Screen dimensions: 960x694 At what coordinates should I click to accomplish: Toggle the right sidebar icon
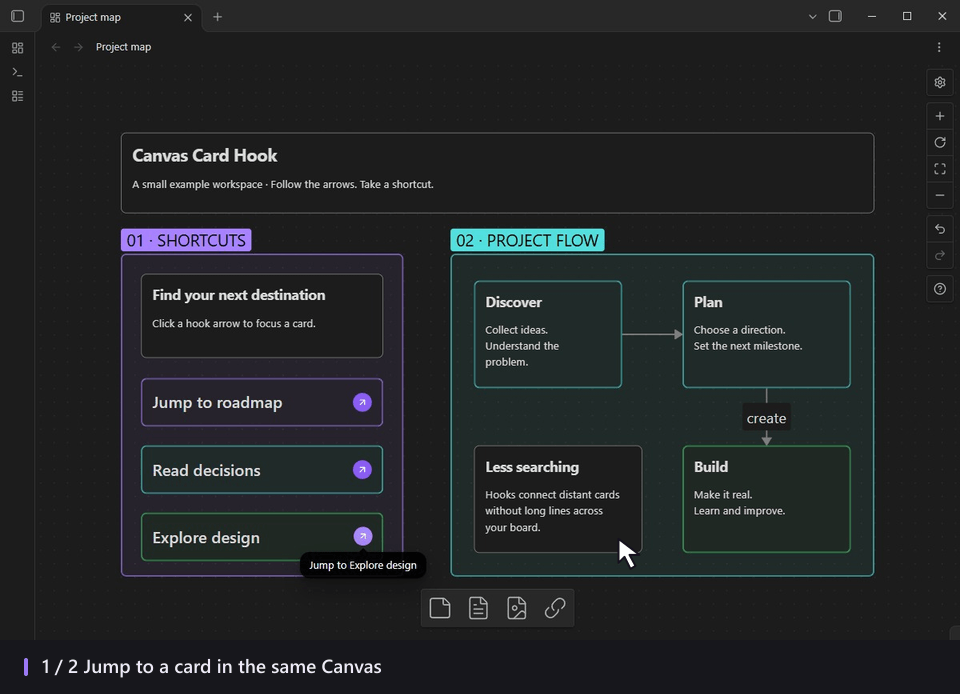click(835, 17)
